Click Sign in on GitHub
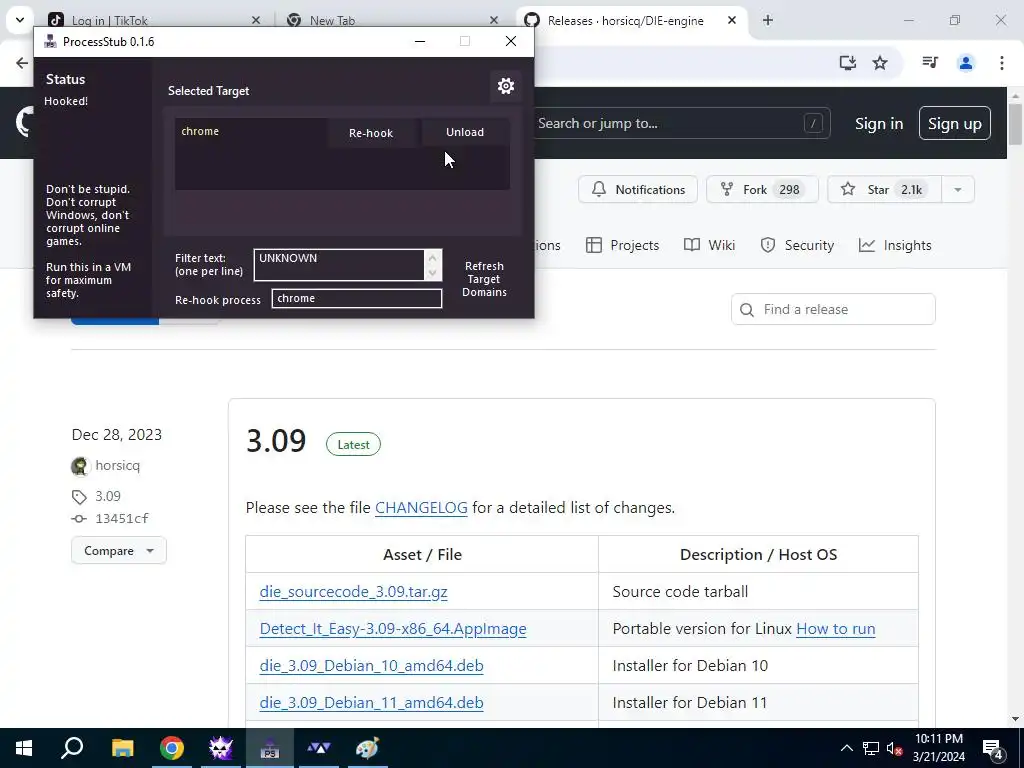The width and height of the screenshot is (1024, 768). tap(879, 123)
